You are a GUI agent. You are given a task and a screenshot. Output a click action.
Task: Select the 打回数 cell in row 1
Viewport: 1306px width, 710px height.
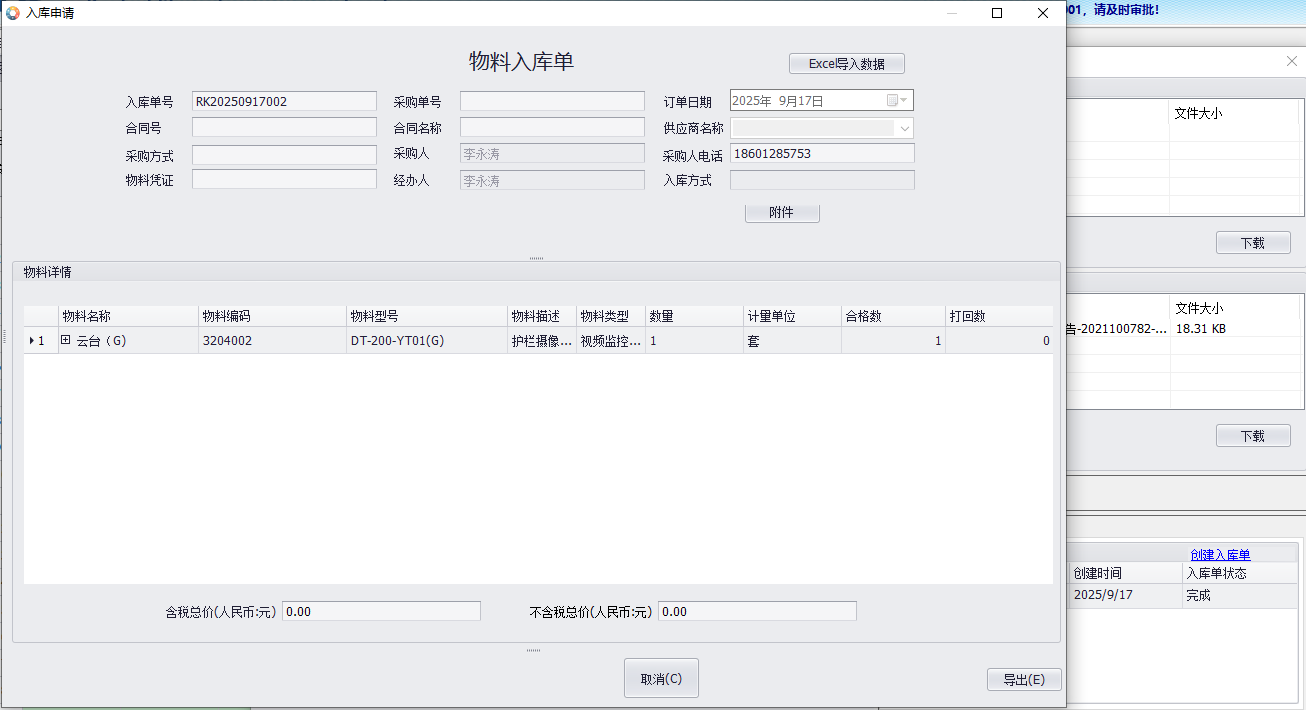998,341
